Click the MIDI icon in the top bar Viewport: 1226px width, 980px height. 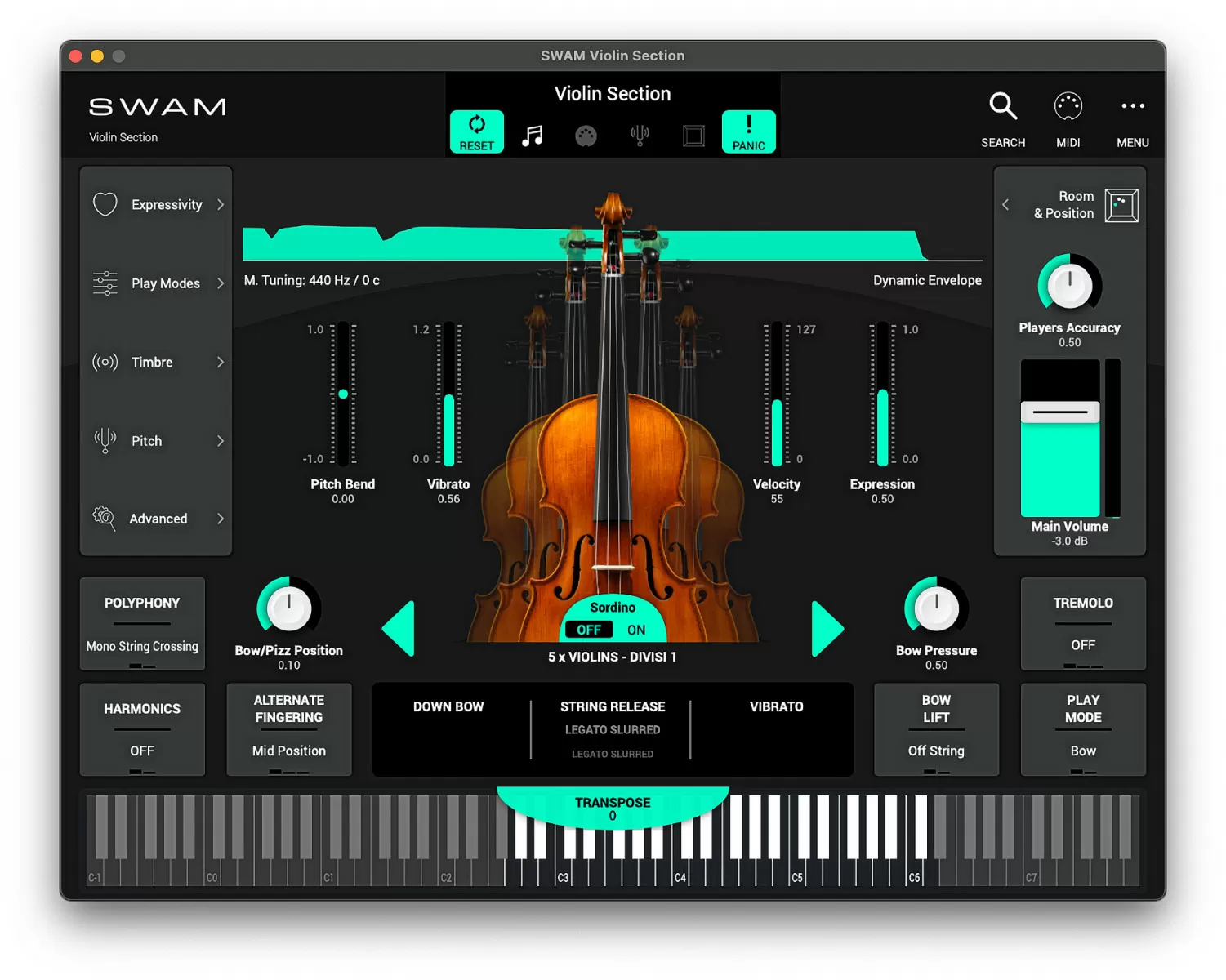1068,106
